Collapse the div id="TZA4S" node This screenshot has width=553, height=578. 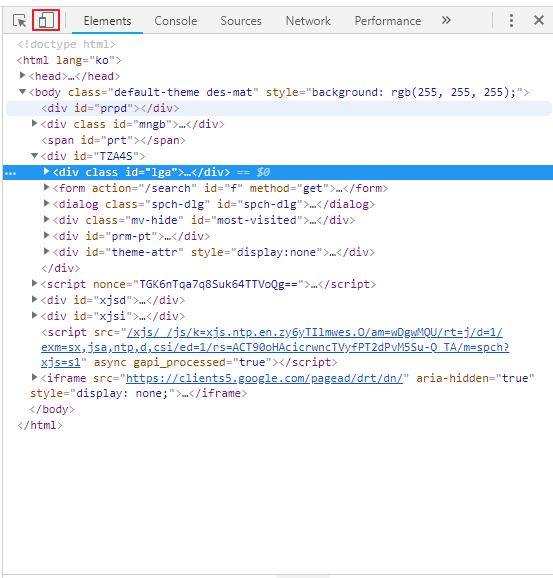click(34, 156)
